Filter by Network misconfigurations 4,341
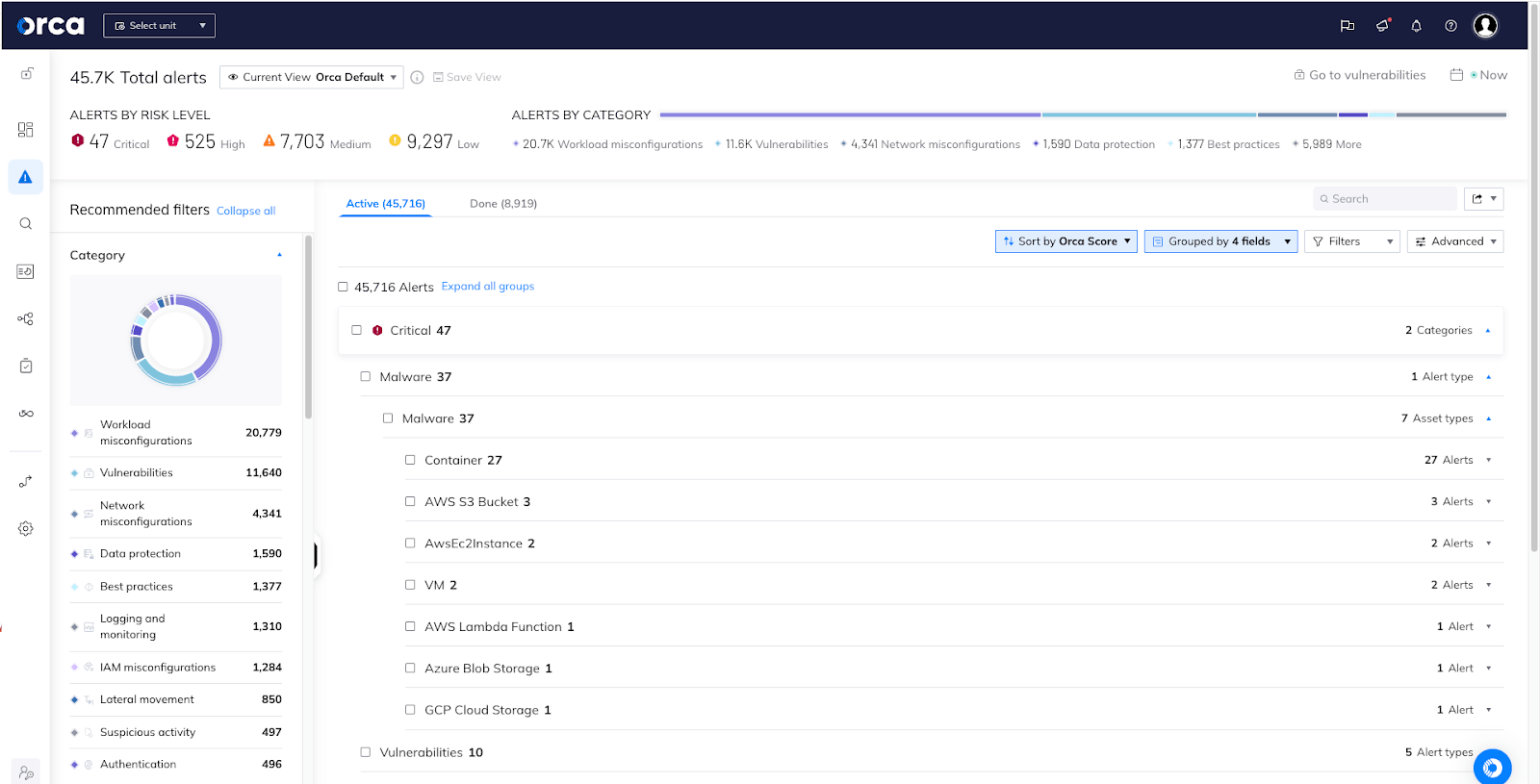Image resolution: width=1540 pixels, height=784 pixels. pos(176,514)
